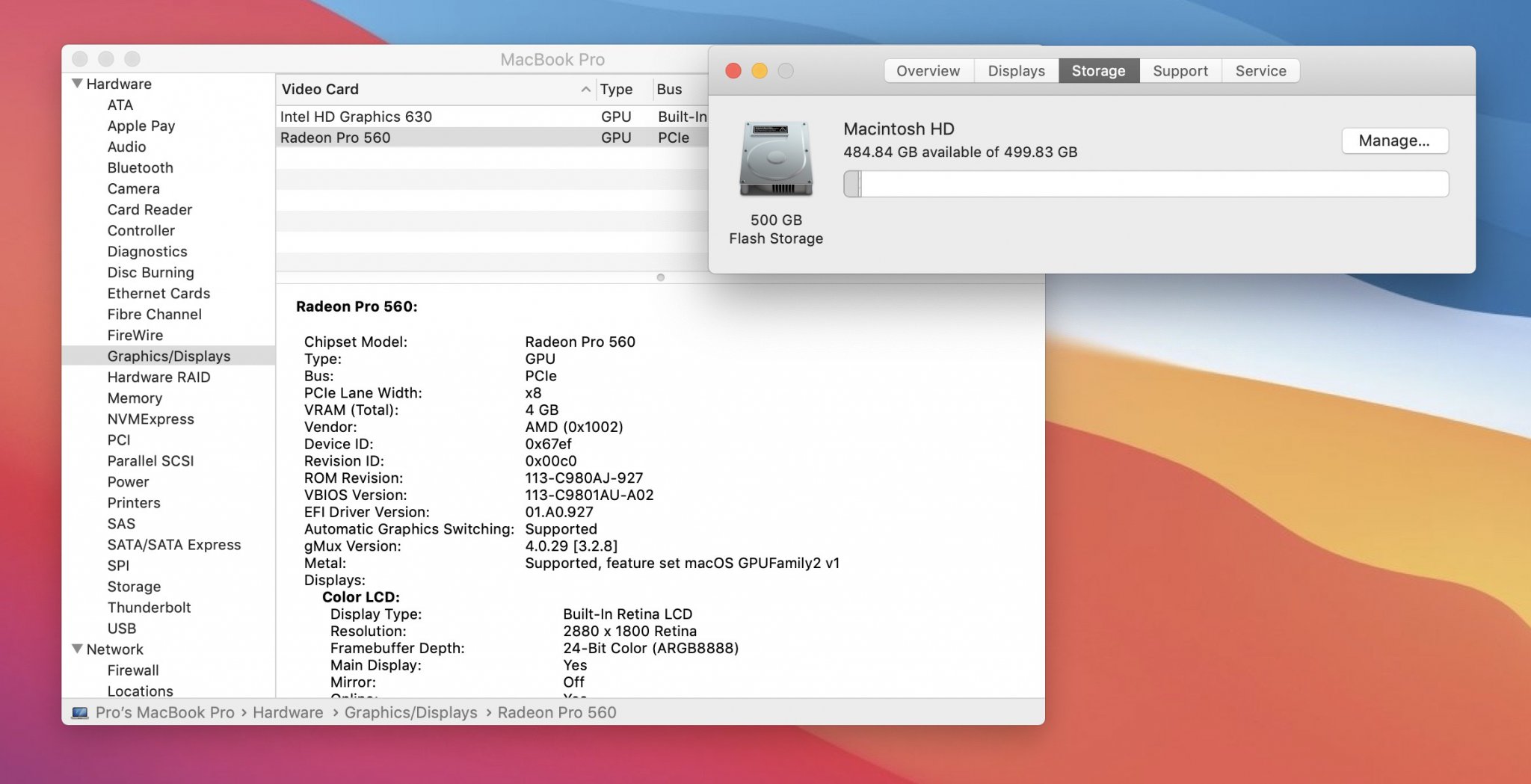This screenshot has height=784, width=1531.
Task: Select Firewall under Network
Action: (x=133, y=670)
